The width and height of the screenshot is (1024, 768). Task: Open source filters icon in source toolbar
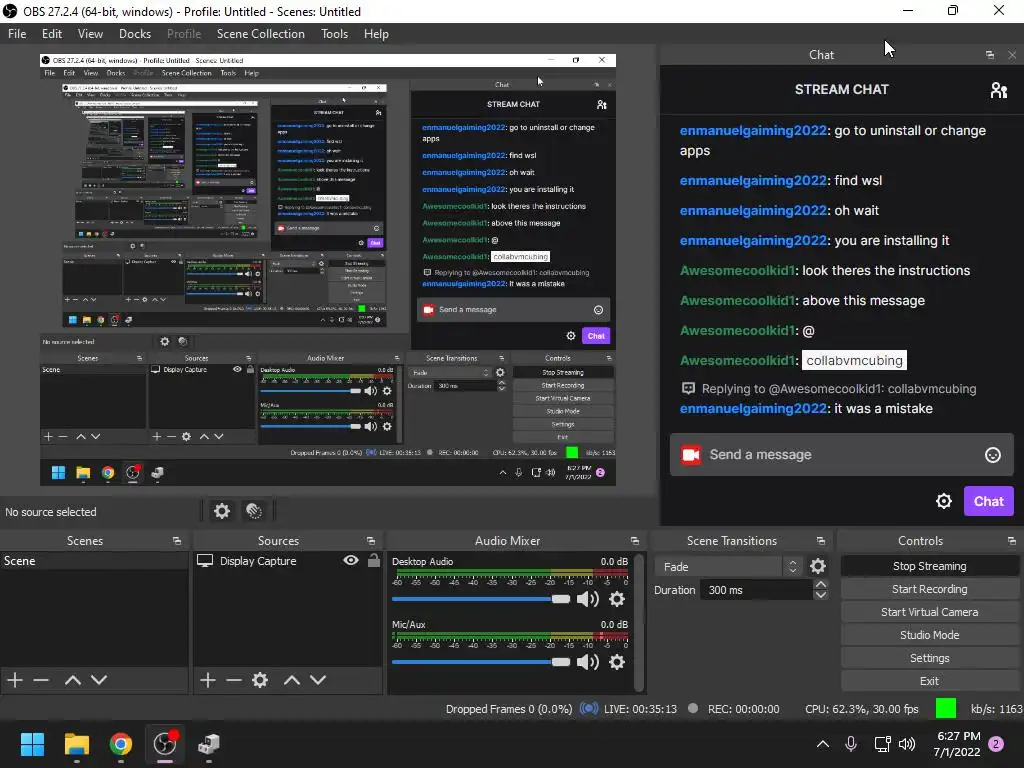pyautogui.click(x=254, y=511)
